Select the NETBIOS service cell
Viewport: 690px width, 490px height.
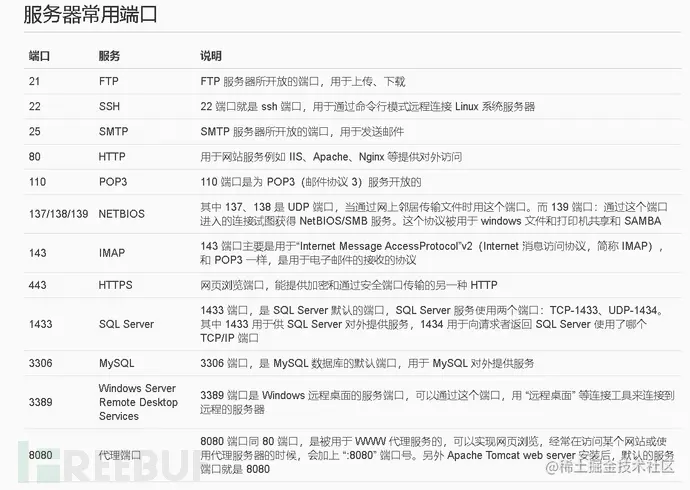121,214
